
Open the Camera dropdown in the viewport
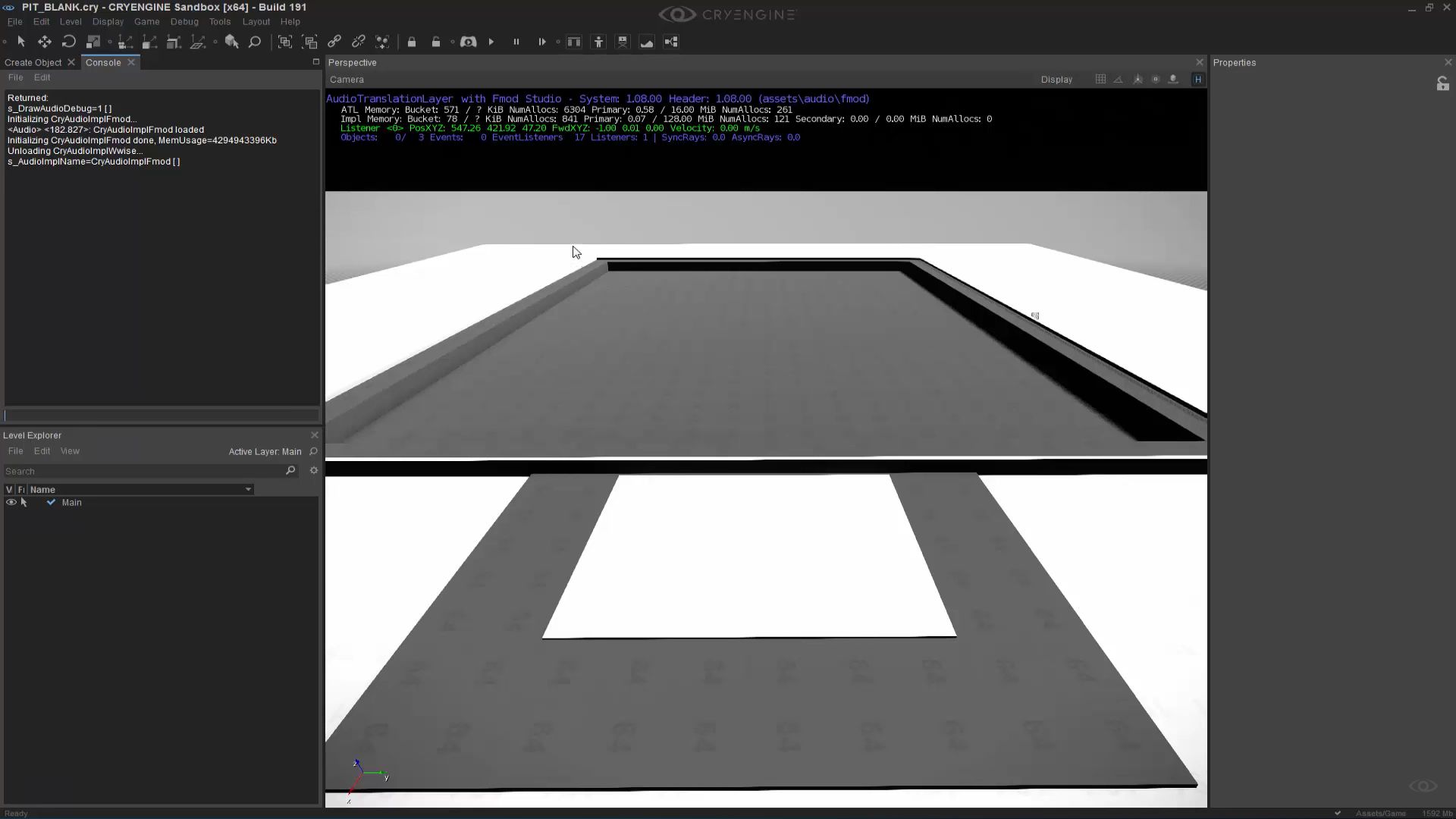(347, 80)
